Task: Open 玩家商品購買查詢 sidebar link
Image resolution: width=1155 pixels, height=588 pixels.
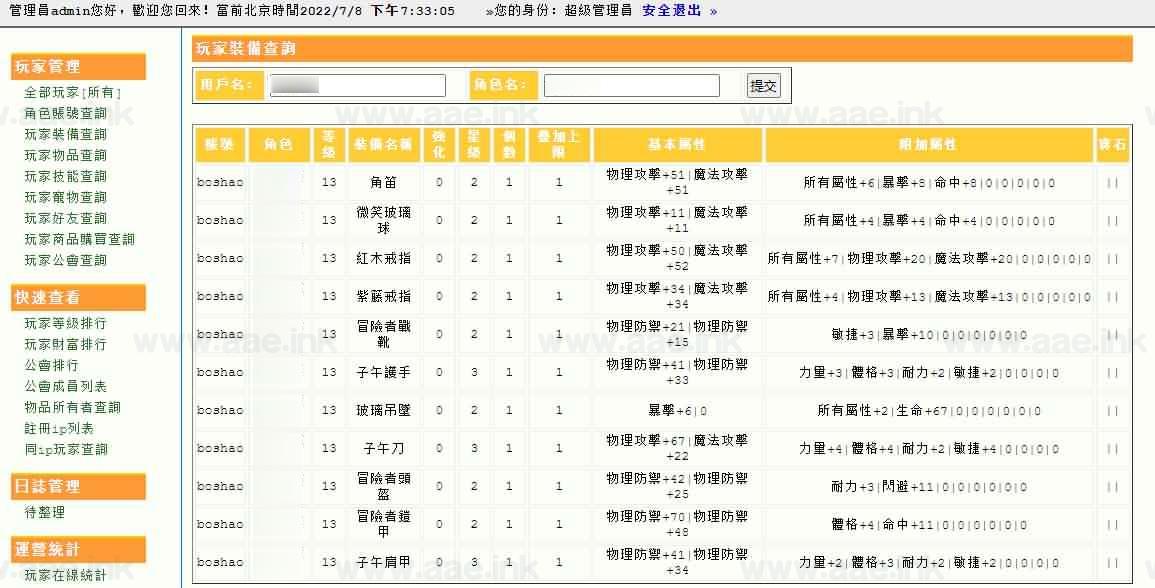Action: coord(80,239)
